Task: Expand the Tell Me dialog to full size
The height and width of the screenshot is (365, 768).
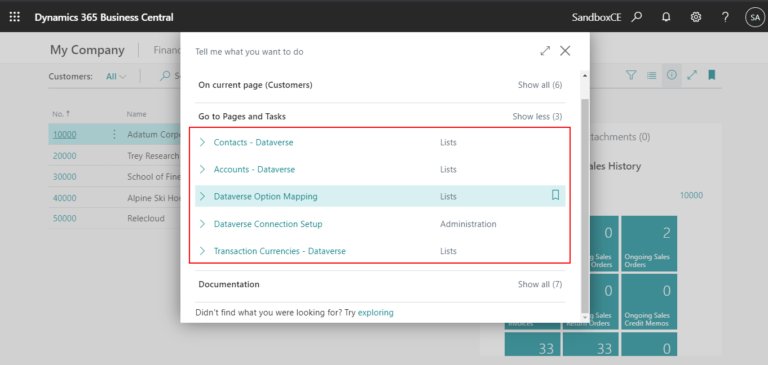Action: (545, 51)
